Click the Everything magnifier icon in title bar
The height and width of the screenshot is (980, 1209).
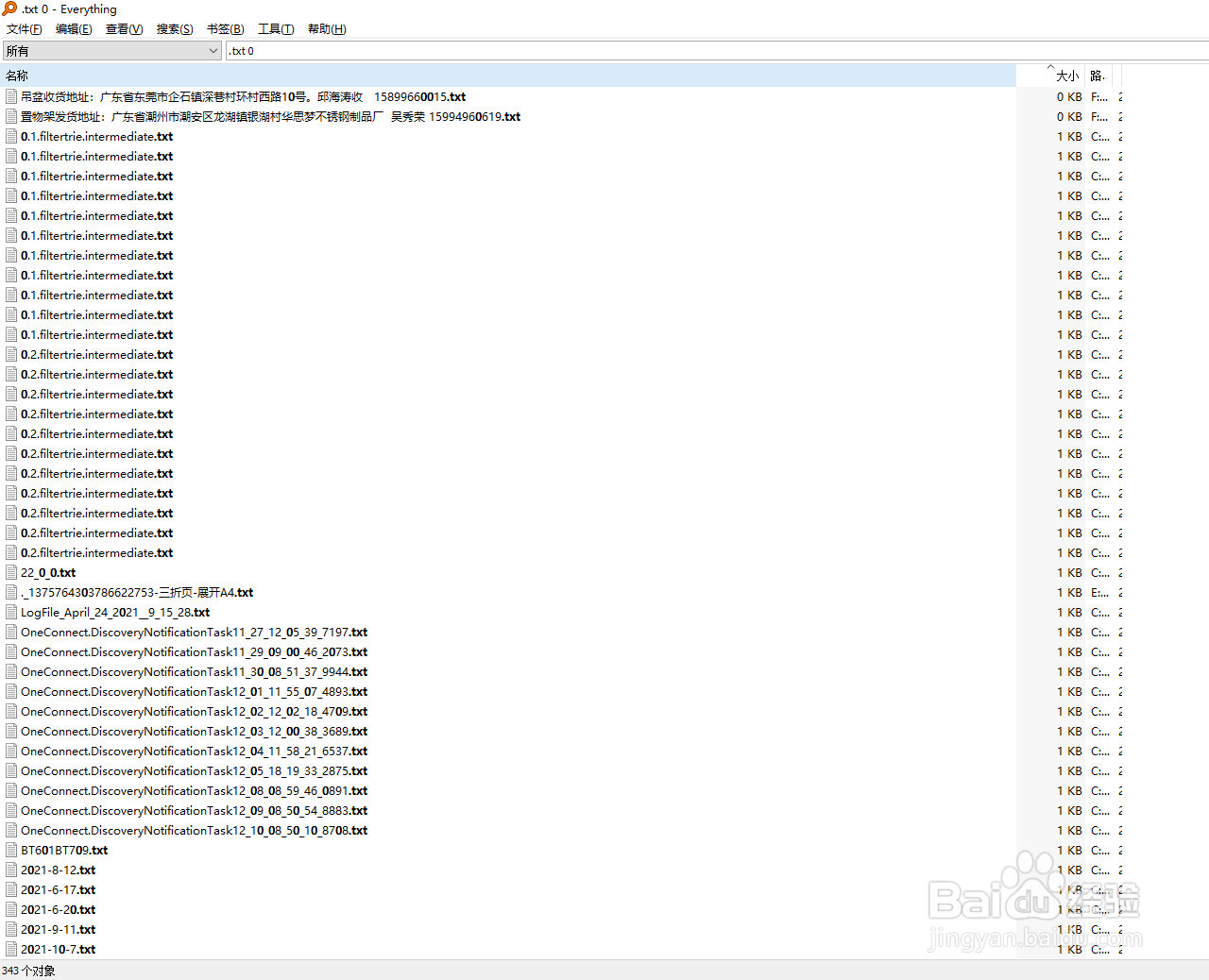point(9,9)
